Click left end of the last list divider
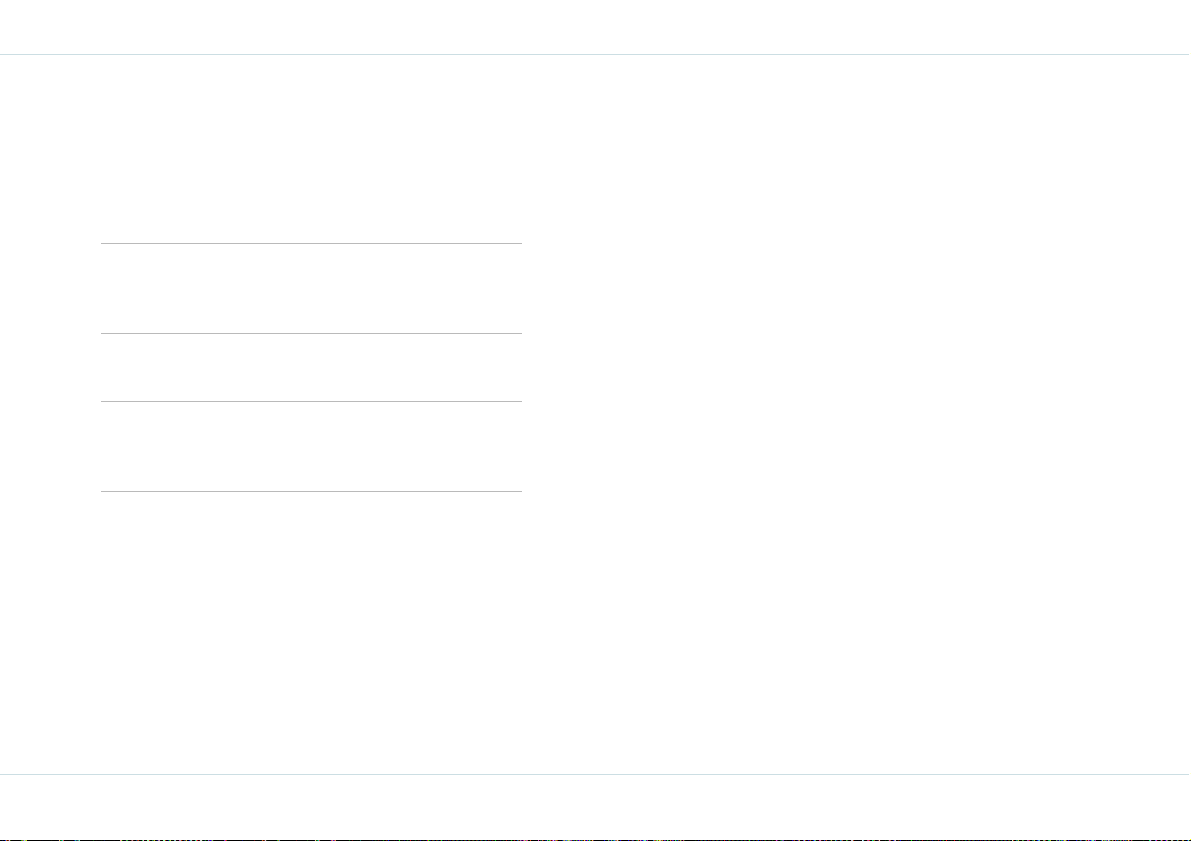Image resolution: width=1191 pixels, height=841 pixels. 104,492
